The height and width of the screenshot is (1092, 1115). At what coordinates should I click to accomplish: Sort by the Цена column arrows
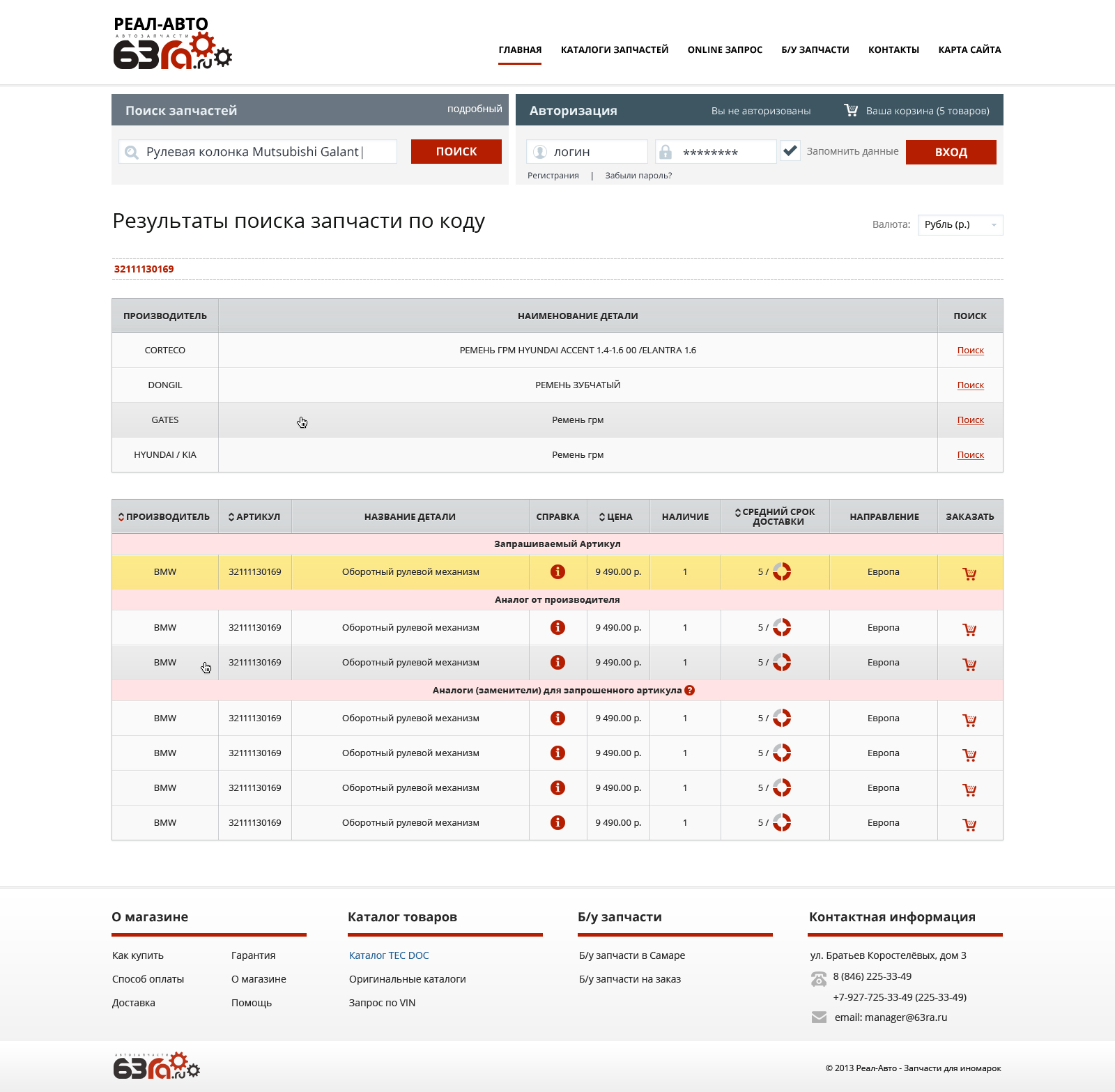point(602,516)
